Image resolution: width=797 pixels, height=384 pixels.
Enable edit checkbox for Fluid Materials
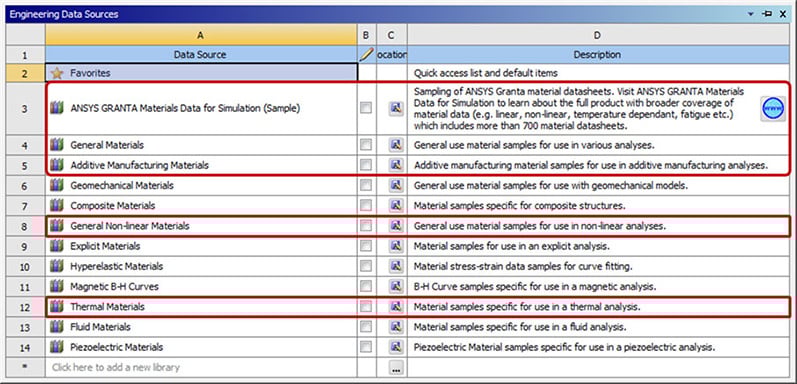365,327
